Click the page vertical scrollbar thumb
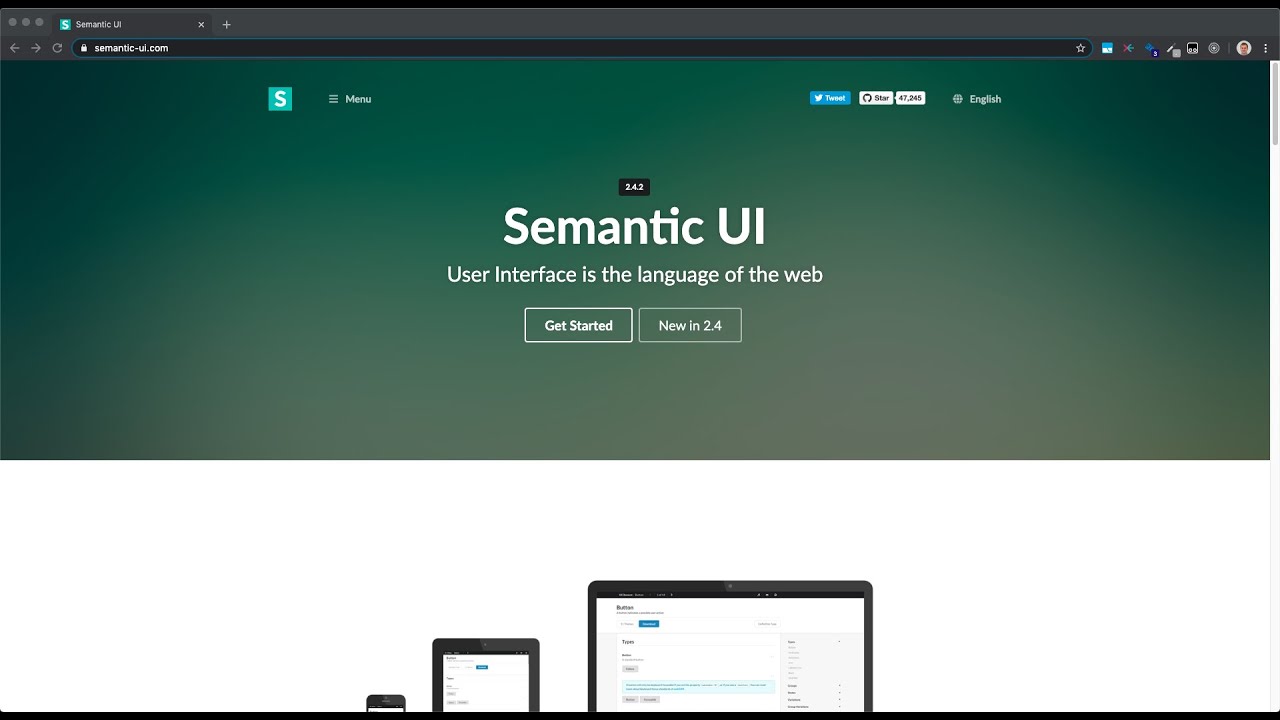This screenshot has width=1280, height=720. (x=1274, y=104)
